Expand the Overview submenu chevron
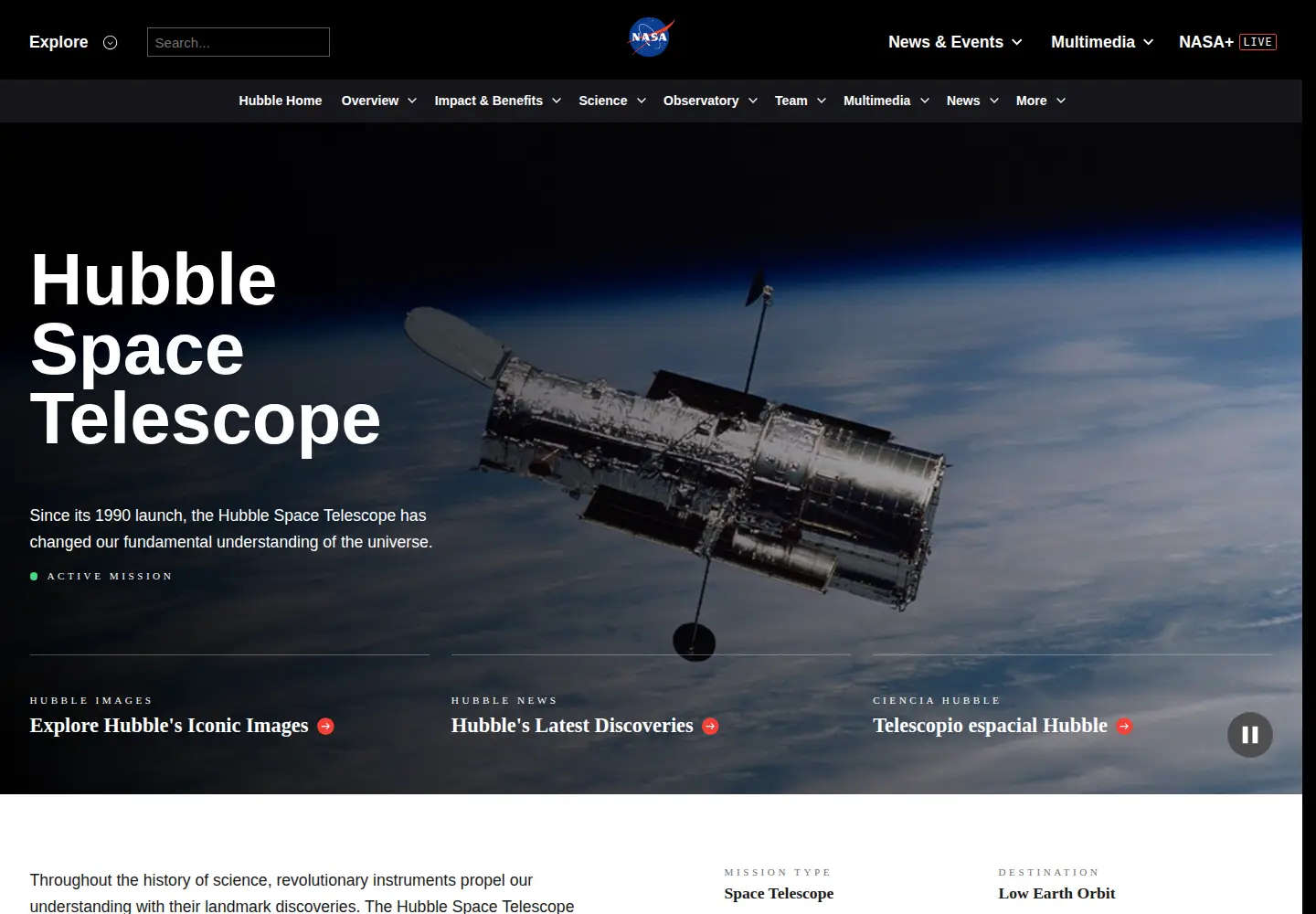This screenshot has width=1316, height=914. pyautogui.click(x=412, y=101)
